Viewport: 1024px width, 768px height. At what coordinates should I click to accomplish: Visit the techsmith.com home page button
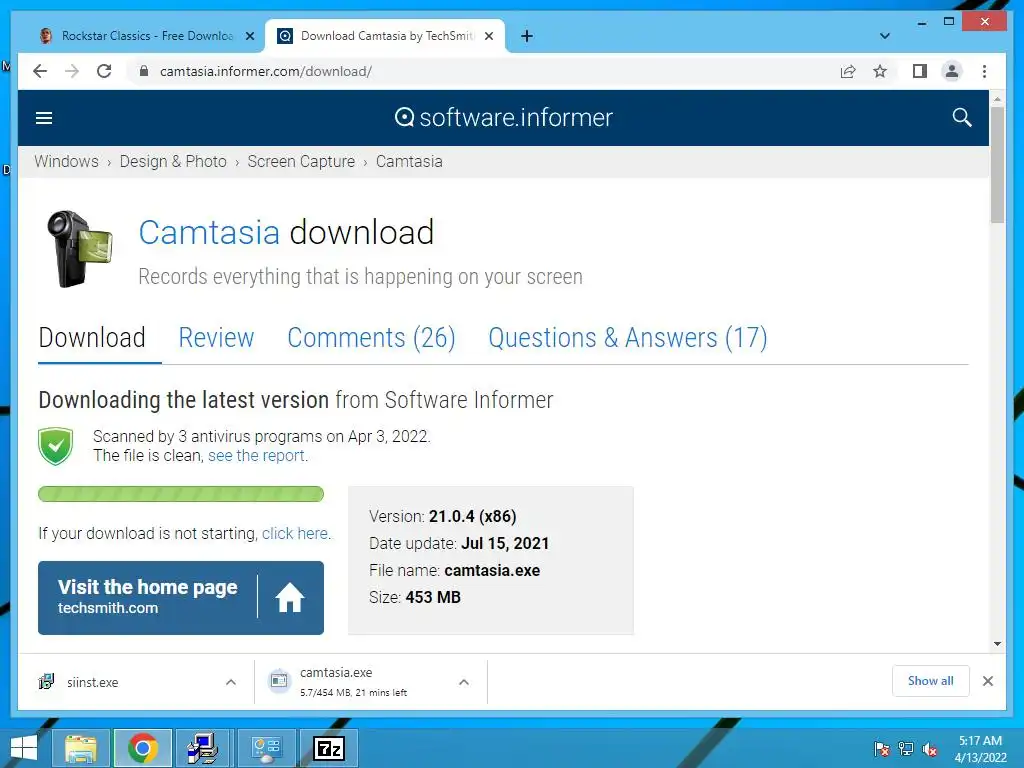[x=181, y=598]
